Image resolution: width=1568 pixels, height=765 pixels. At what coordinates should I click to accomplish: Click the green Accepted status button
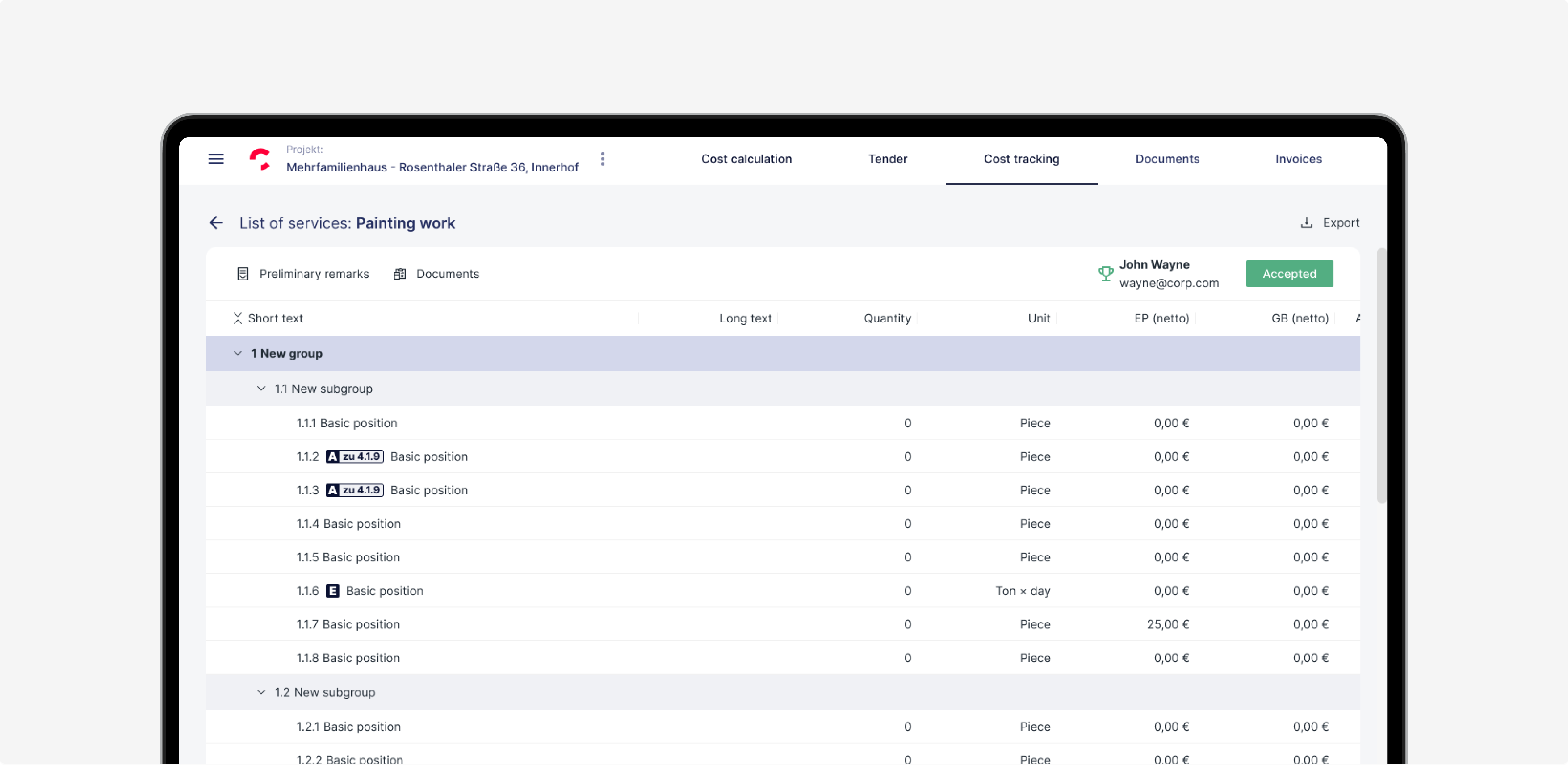point(1289,274)
